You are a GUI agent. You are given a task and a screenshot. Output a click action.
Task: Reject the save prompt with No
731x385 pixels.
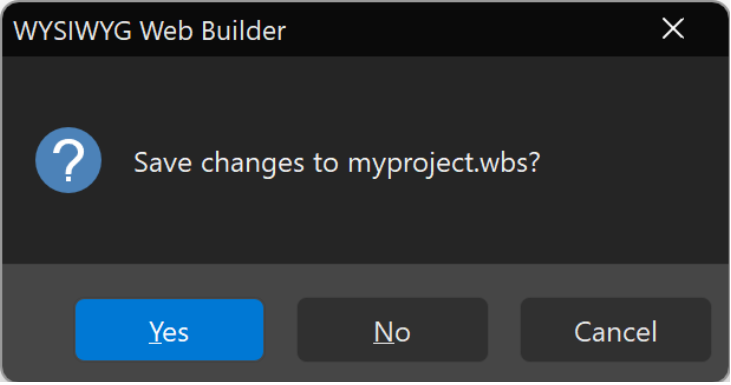393,330
